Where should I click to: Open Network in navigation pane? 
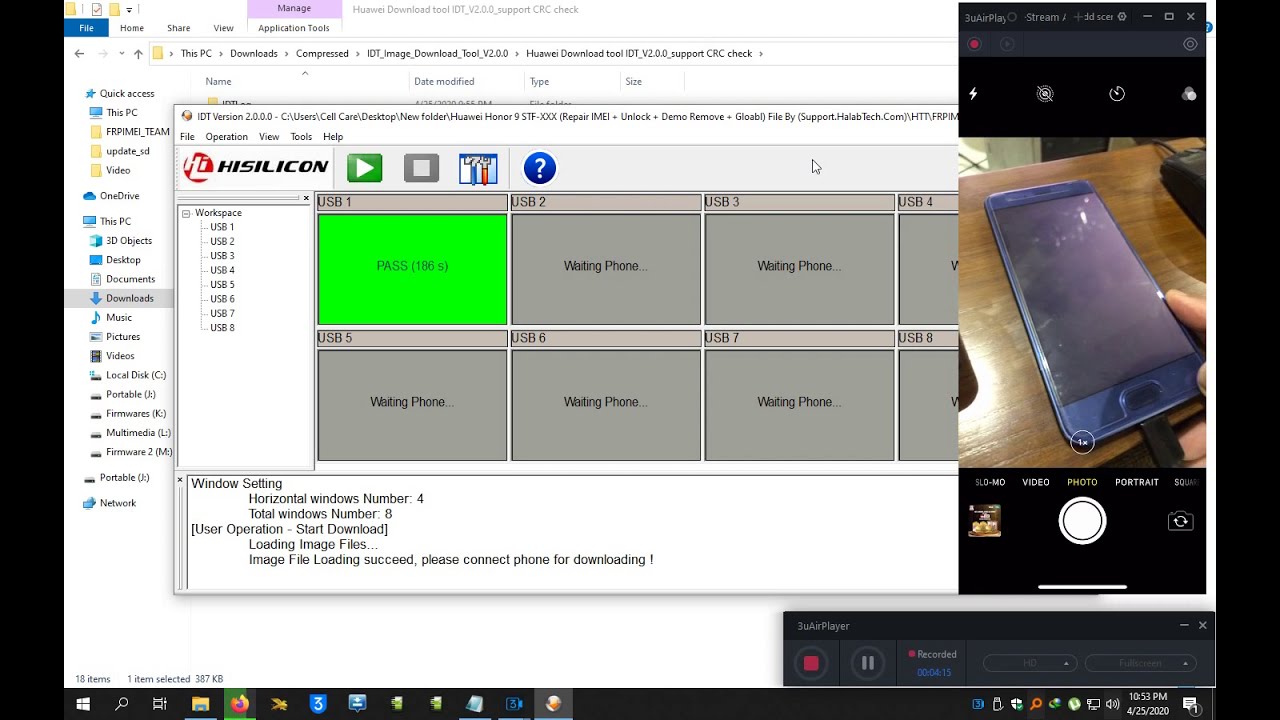pyautogui.click(x=117, y=503)
